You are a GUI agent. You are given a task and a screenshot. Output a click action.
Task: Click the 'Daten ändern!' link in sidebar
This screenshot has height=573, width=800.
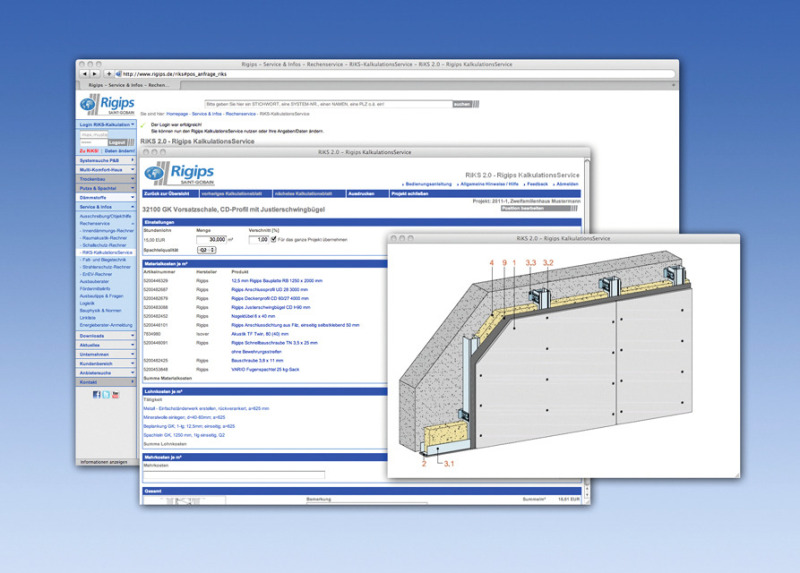(x=119, y=151)
